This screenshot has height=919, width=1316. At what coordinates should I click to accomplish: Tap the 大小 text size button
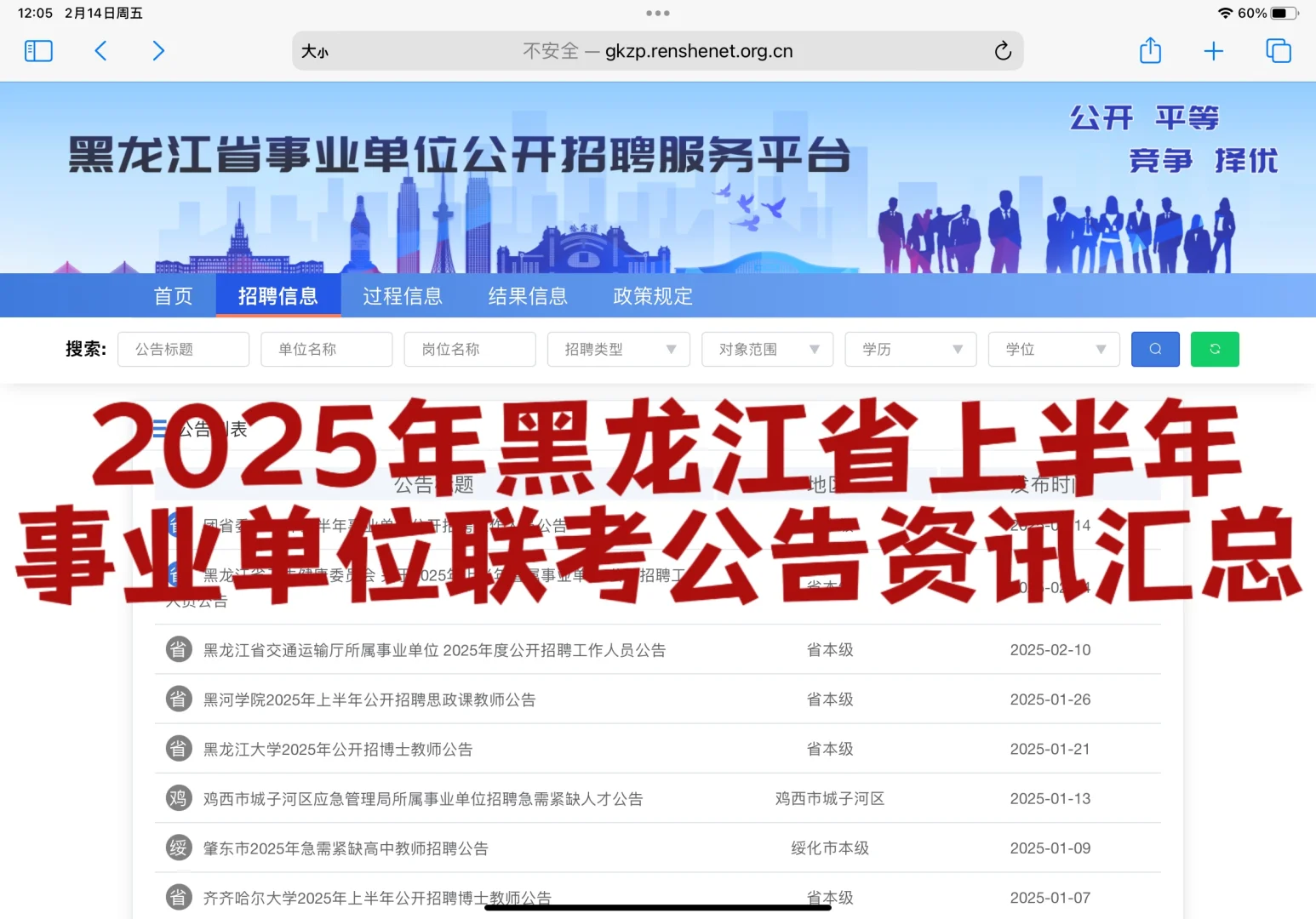point(314,51)
